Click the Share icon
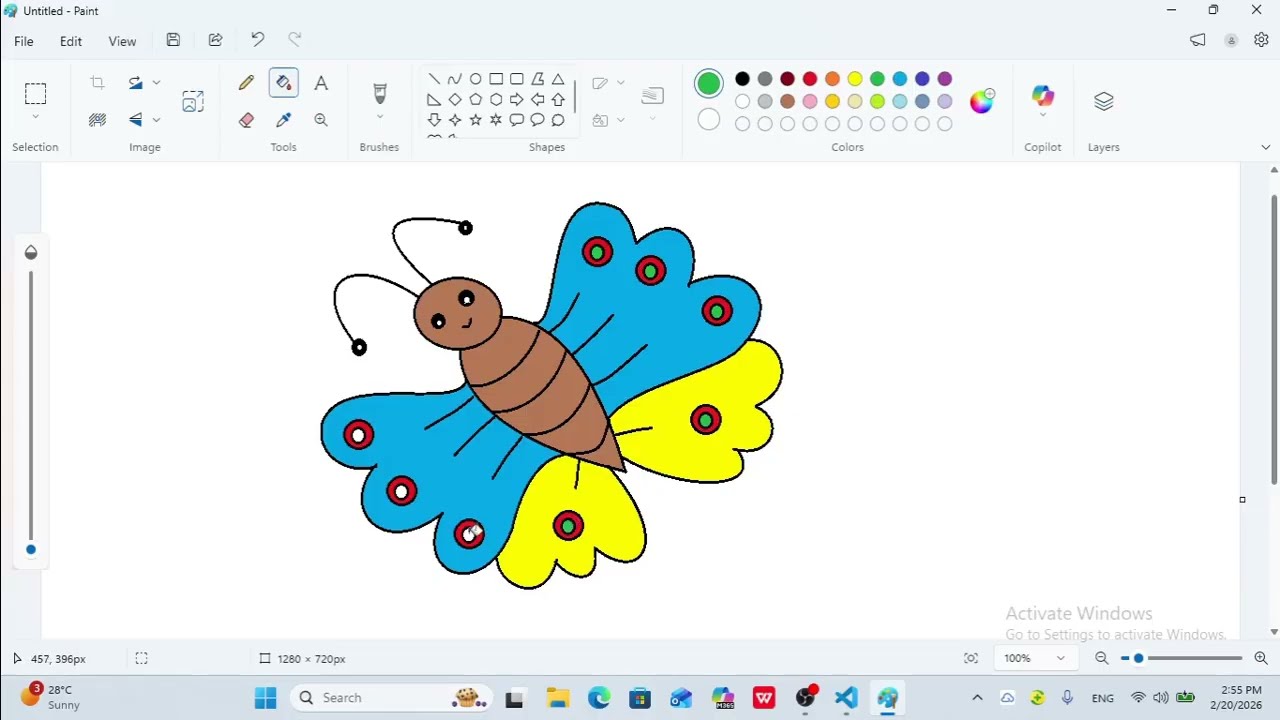 point(215,40)
